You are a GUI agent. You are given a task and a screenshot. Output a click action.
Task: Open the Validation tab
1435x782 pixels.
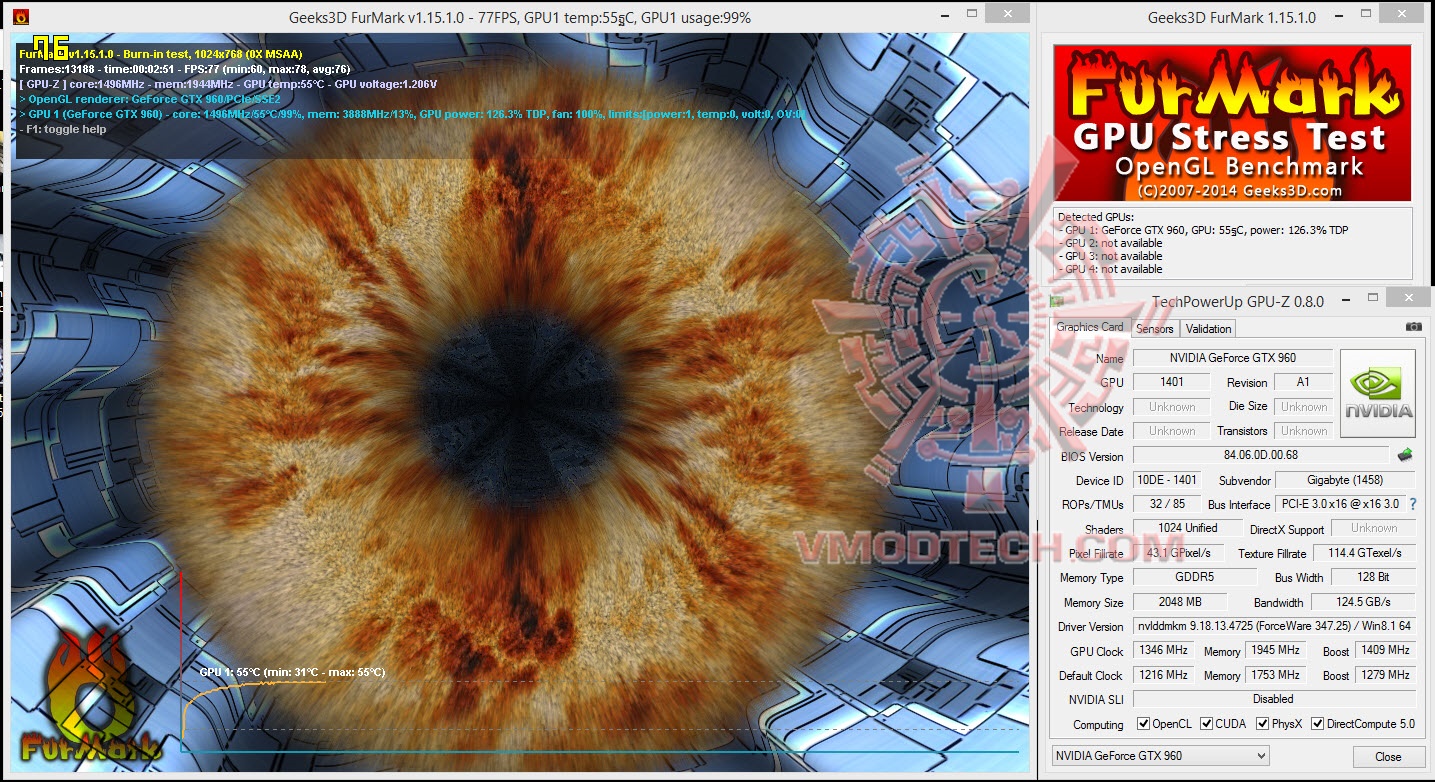[x=1208, y=328]
